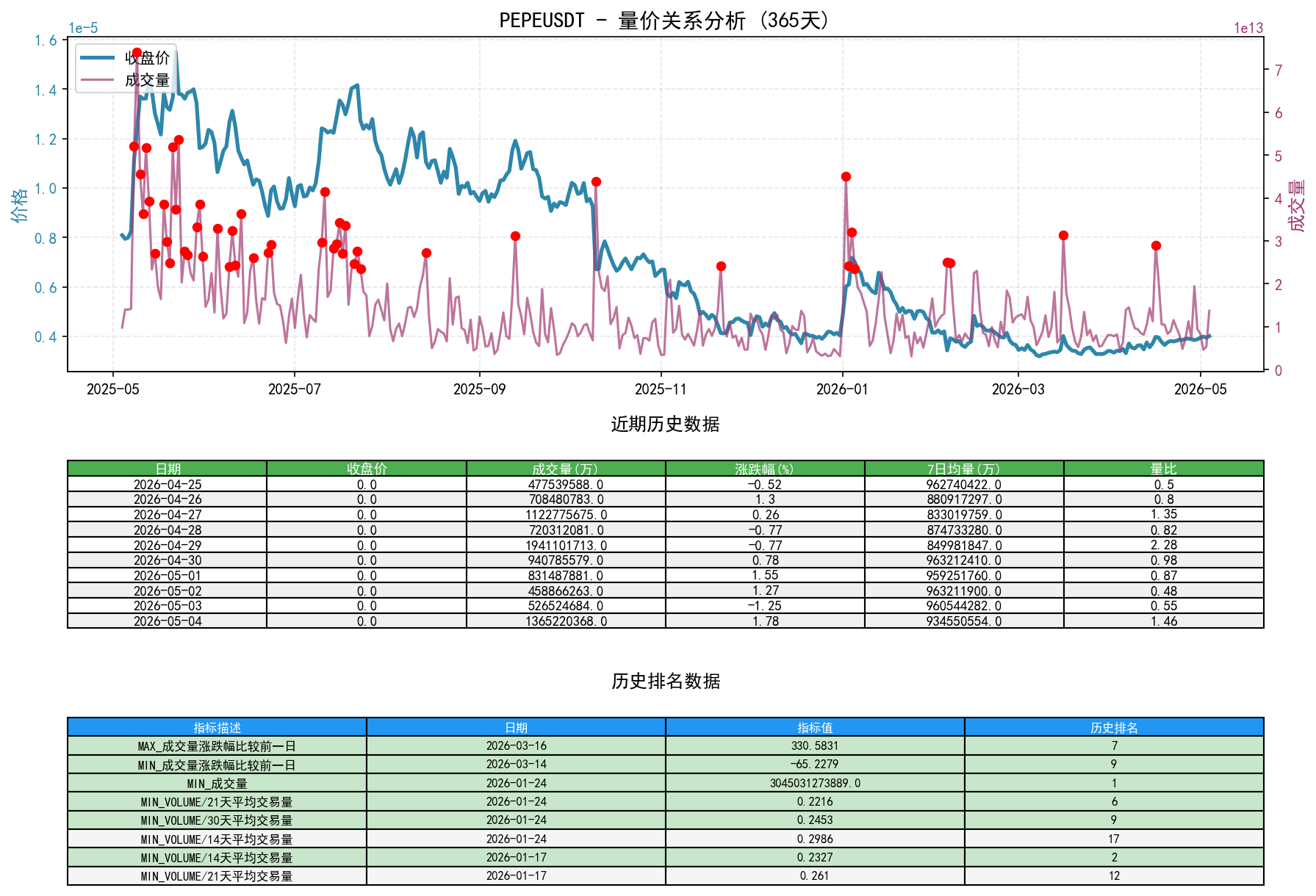Screen dimensions: 1316x896
Task: Click the 1e-5 scale label above left axis
Action: pos(83,29)
